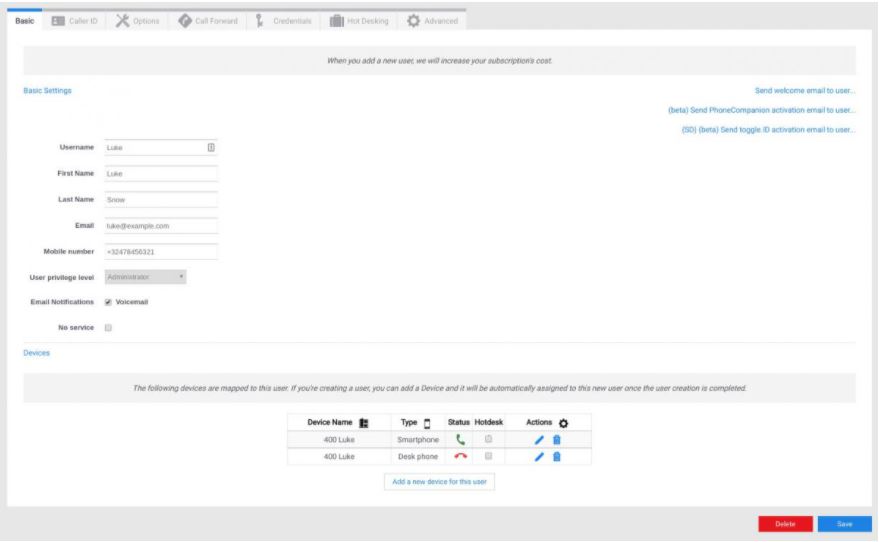Delete the Desk phone device entry
Viewport: 879px width, 542px height.
tap(557, 457)
